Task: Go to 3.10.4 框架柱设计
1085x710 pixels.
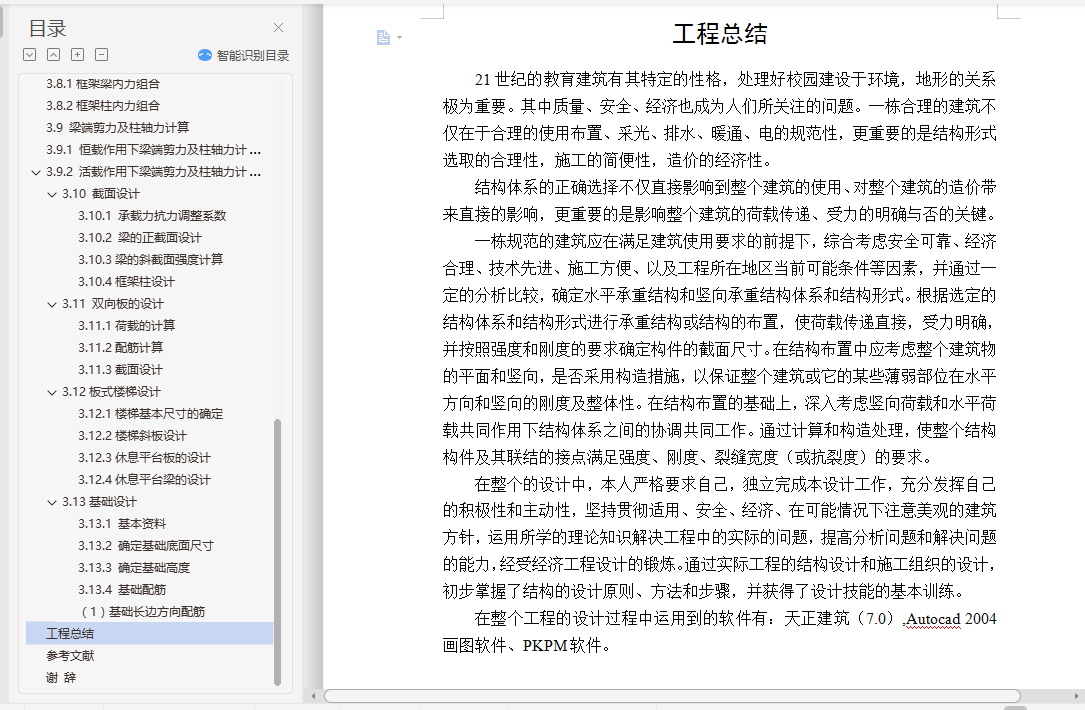Action: pos(127,282)
